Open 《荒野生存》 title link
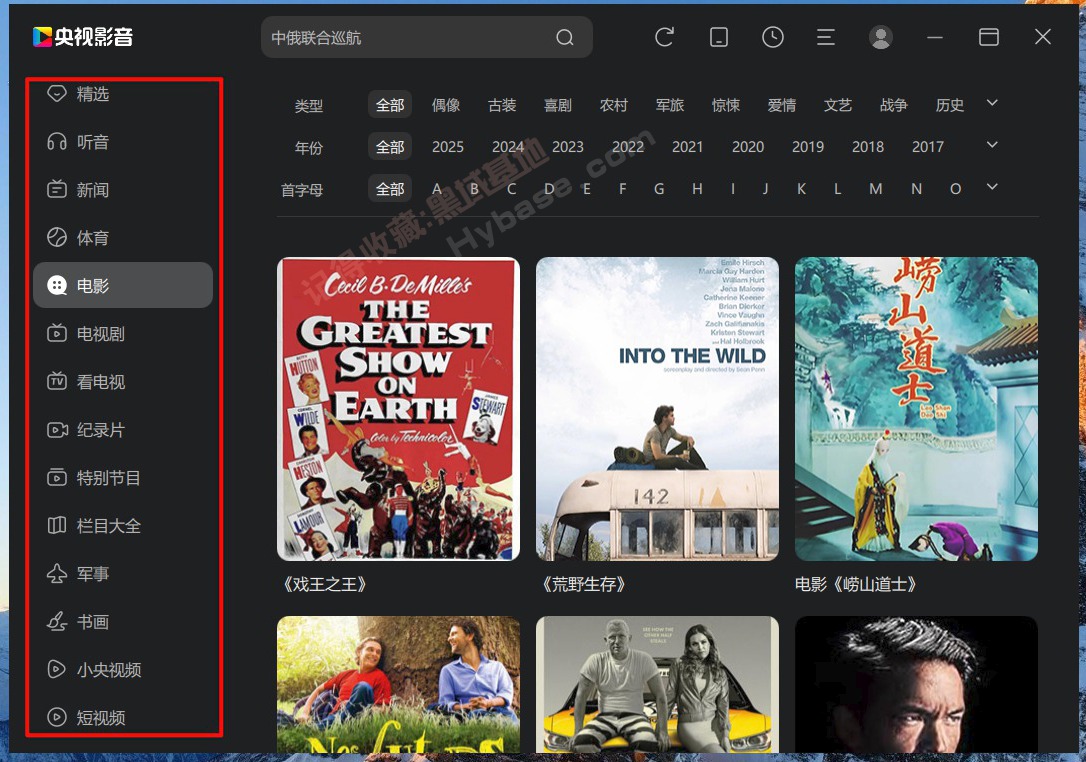Screen dimensions: 1086x762 tap(584, 584)
